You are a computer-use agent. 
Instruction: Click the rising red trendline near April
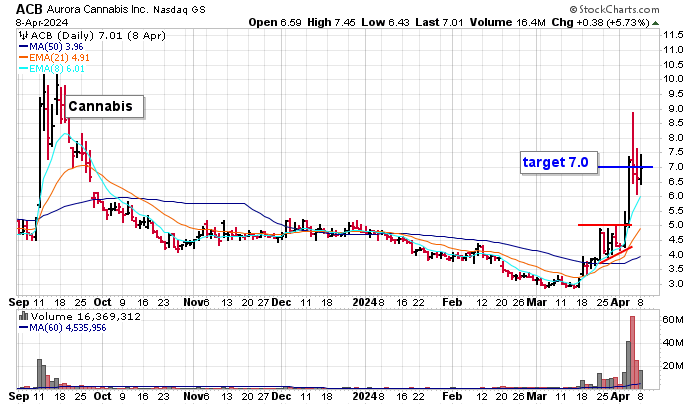pyautogui.click(x=616, y=255)
